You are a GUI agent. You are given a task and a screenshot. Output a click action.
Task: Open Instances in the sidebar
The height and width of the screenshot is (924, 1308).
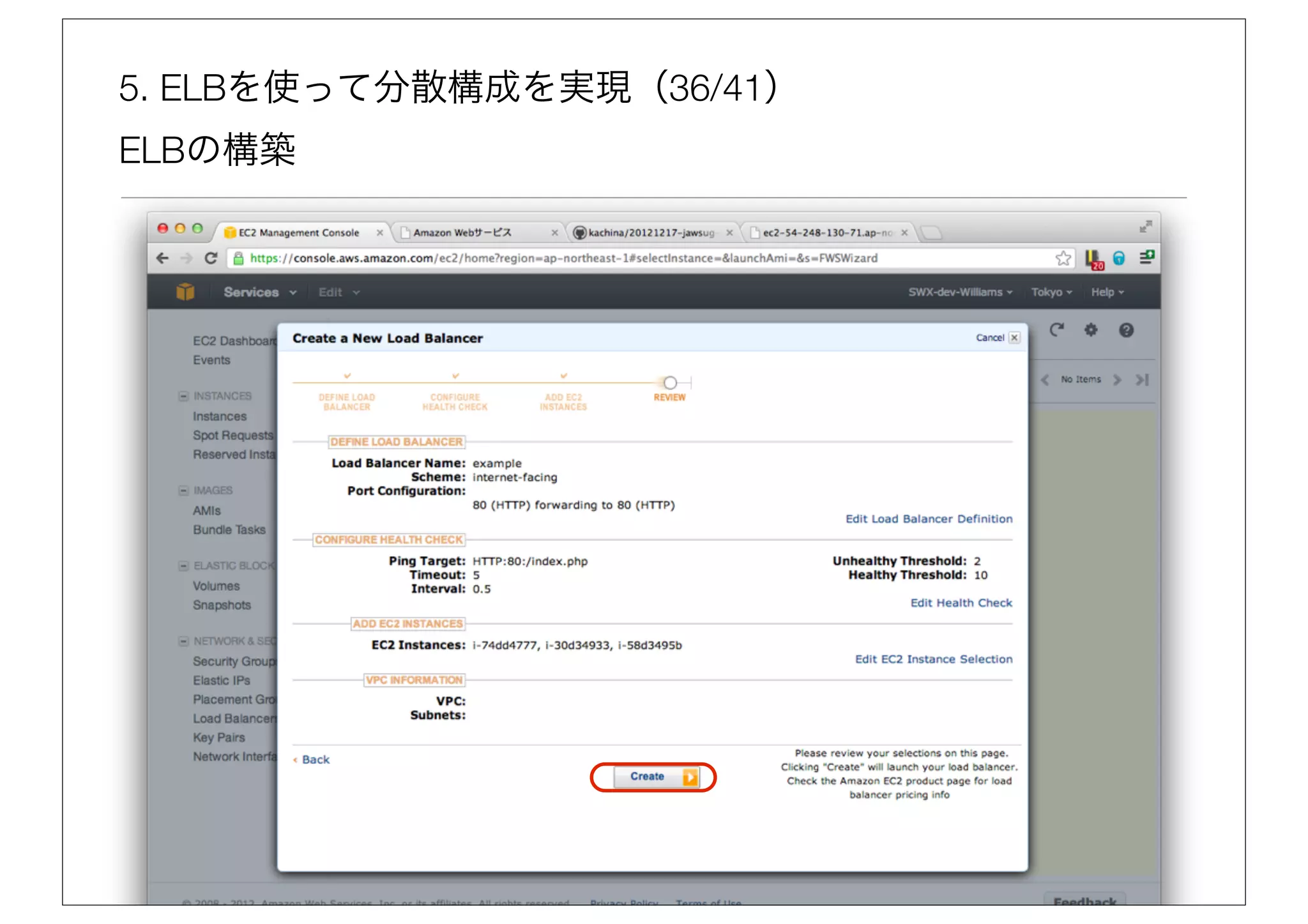(220, 416)
